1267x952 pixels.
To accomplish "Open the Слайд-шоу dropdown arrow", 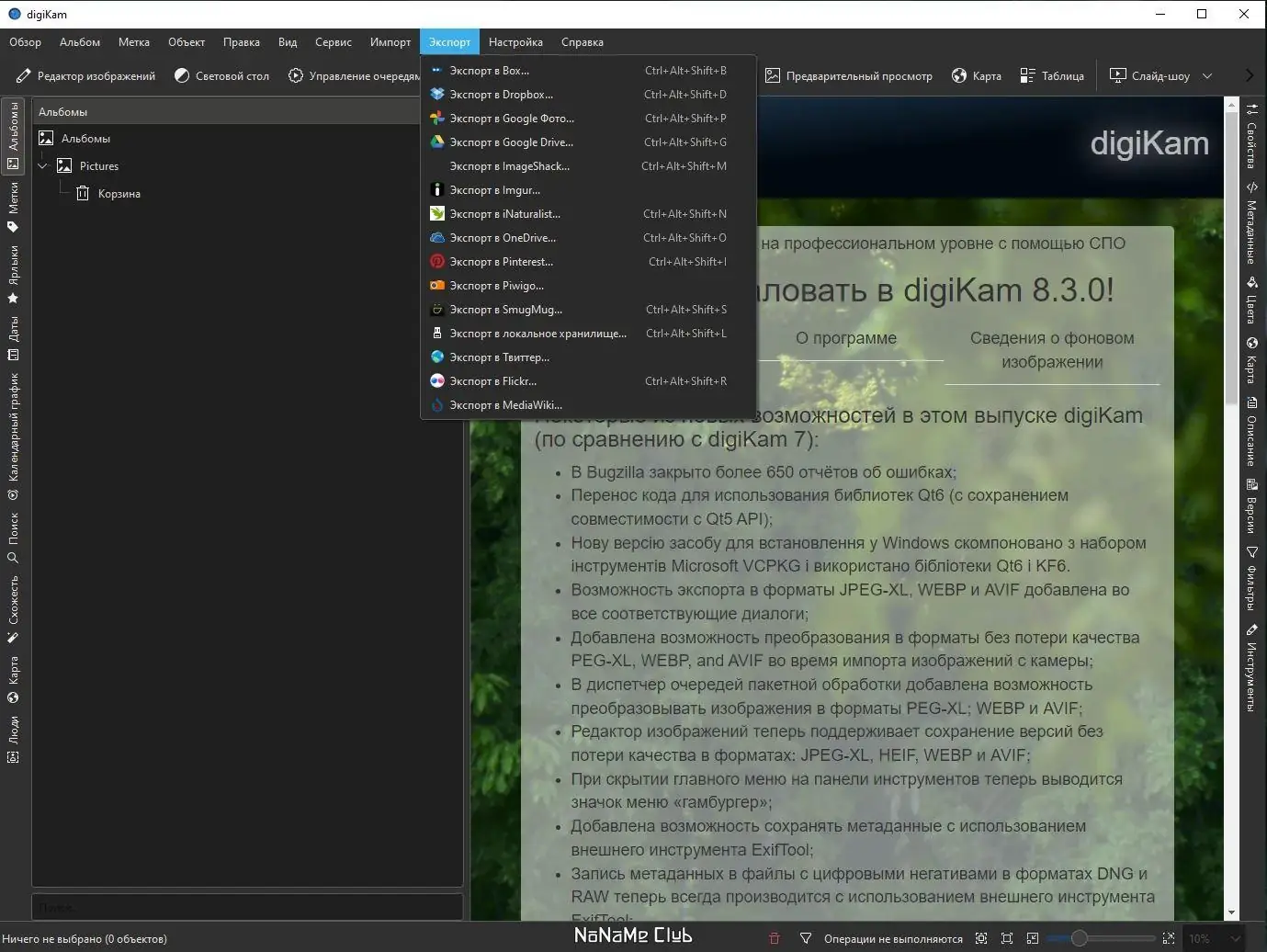I will 1207,76.
